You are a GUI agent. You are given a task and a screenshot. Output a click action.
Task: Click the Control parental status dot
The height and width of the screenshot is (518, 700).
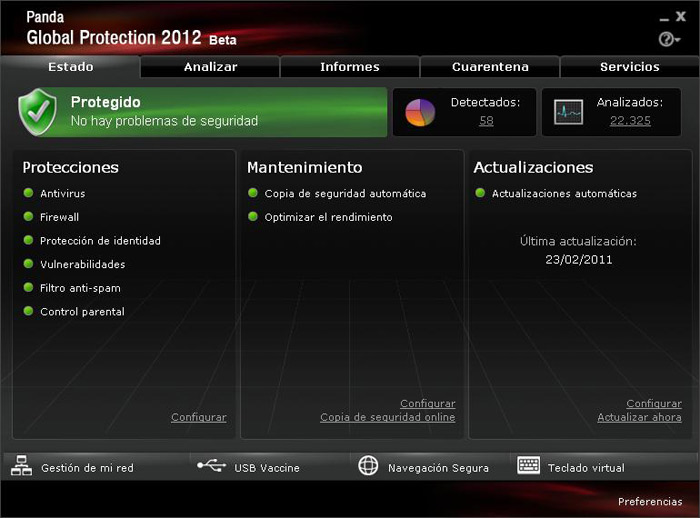pos(29,311)
